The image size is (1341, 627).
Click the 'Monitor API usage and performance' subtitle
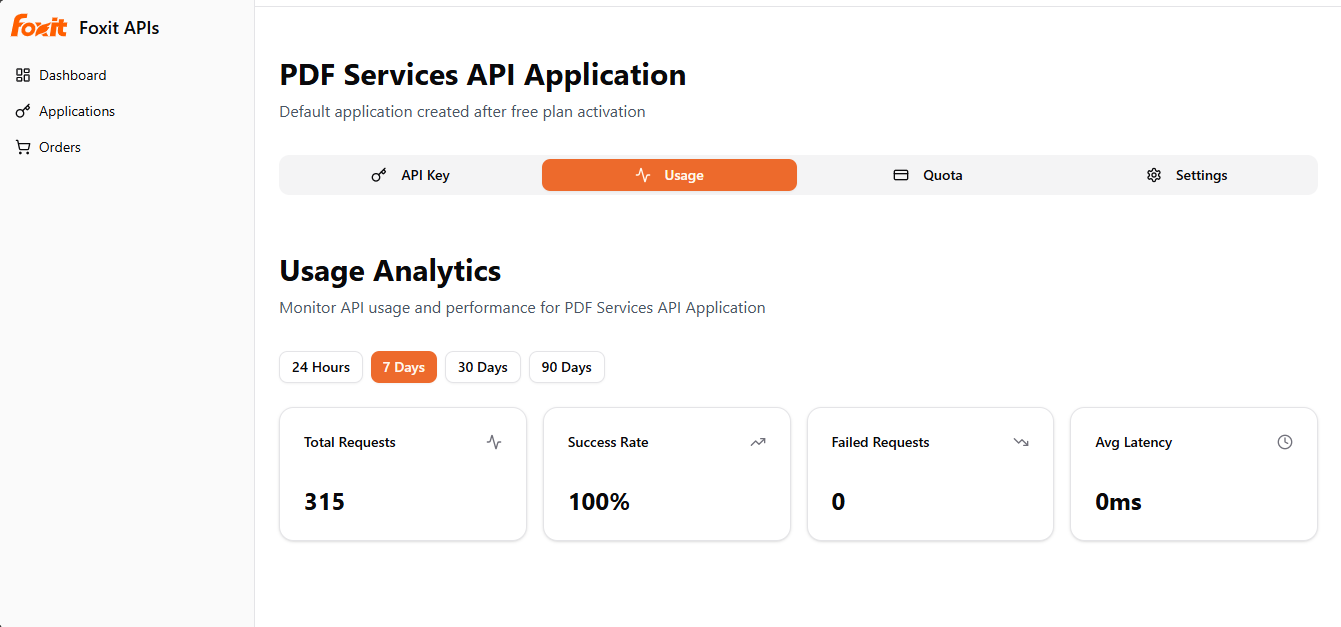[522, 308]
